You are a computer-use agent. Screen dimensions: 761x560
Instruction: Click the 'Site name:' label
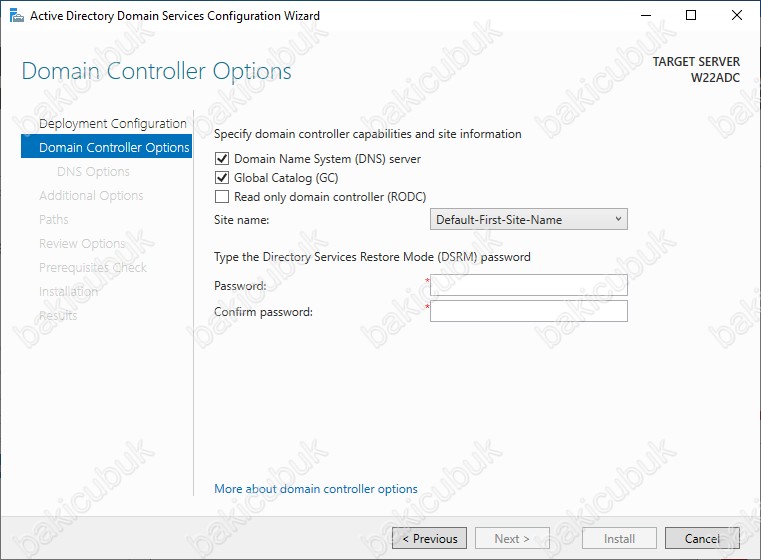click(x=242, y=220)
